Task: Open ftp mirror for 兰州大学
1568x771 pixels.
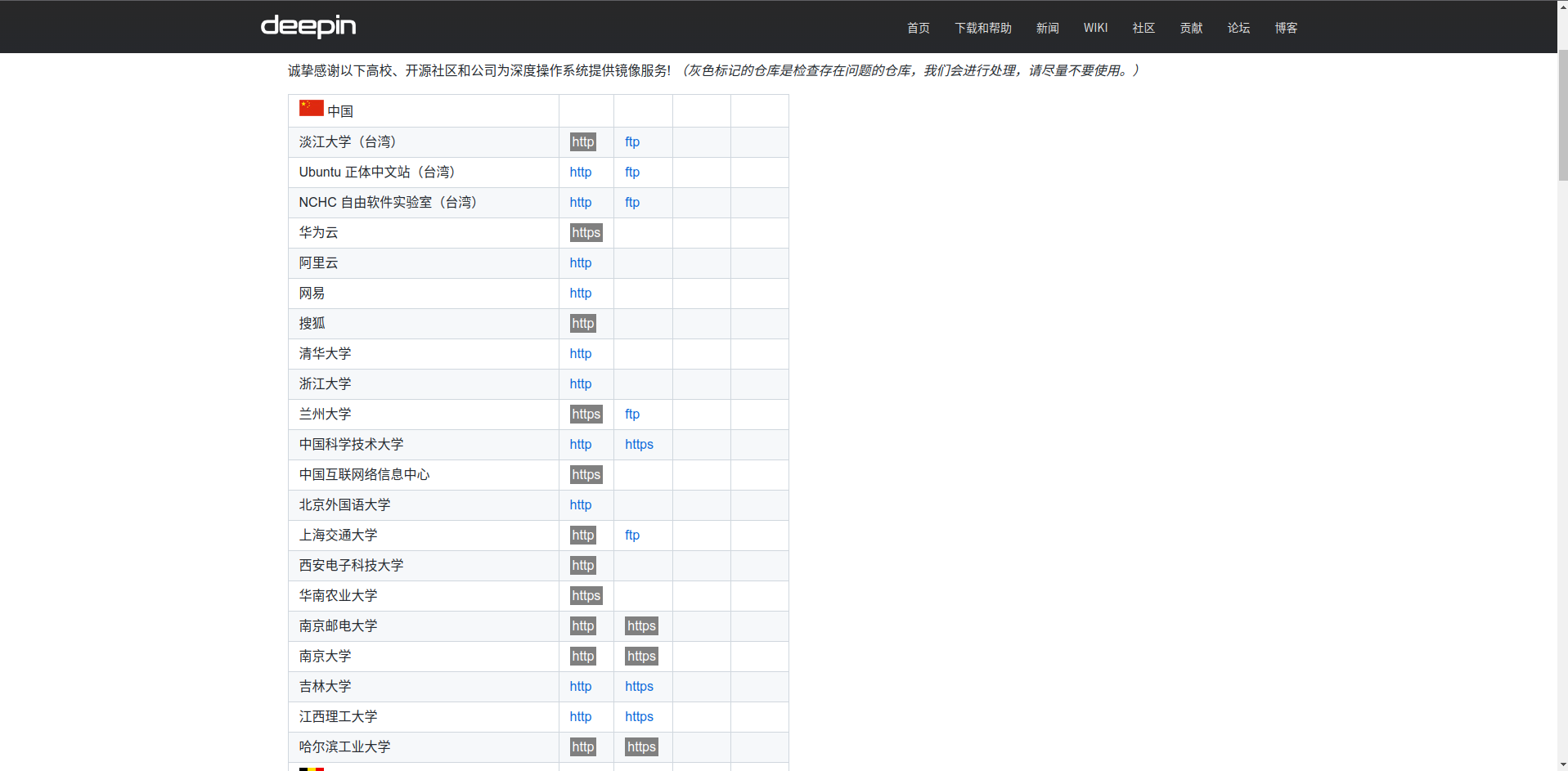Action: pos(632,415)
